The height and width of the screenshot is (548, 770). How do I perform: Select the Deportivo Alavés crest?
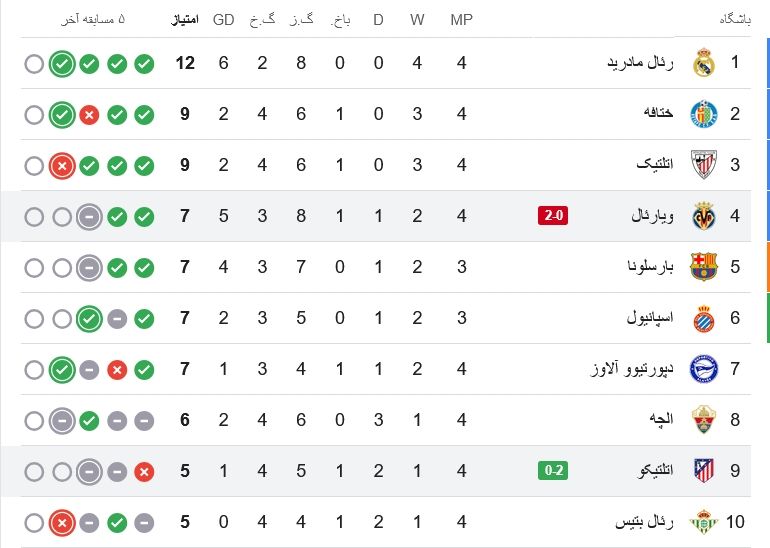[x=704, y=369]
